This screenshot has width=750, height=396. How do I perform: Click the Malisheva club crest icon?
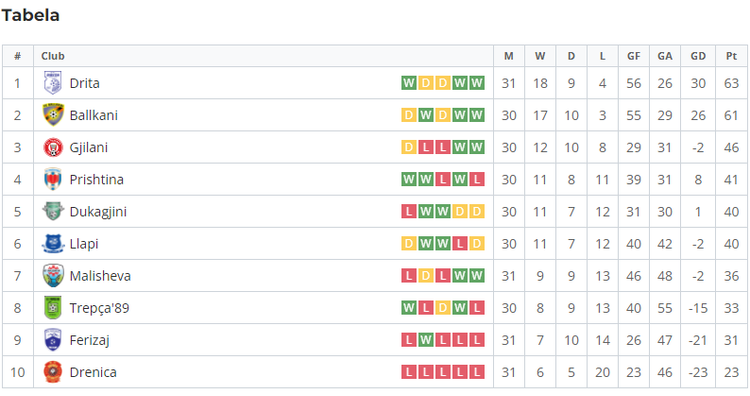(53, 275)
